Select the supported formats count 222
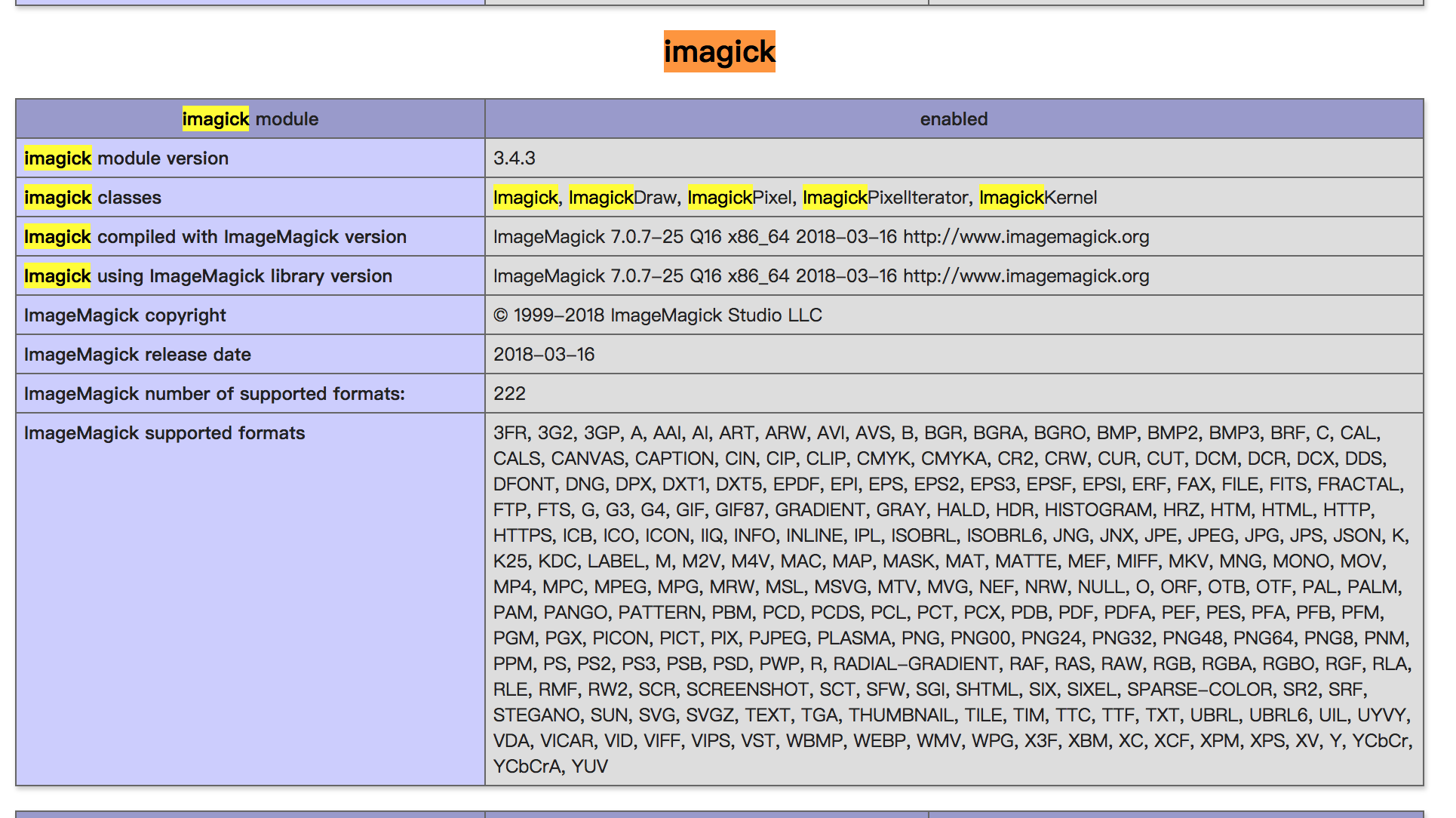Screen dimensions: 1456x818 [x=509, y=394]
